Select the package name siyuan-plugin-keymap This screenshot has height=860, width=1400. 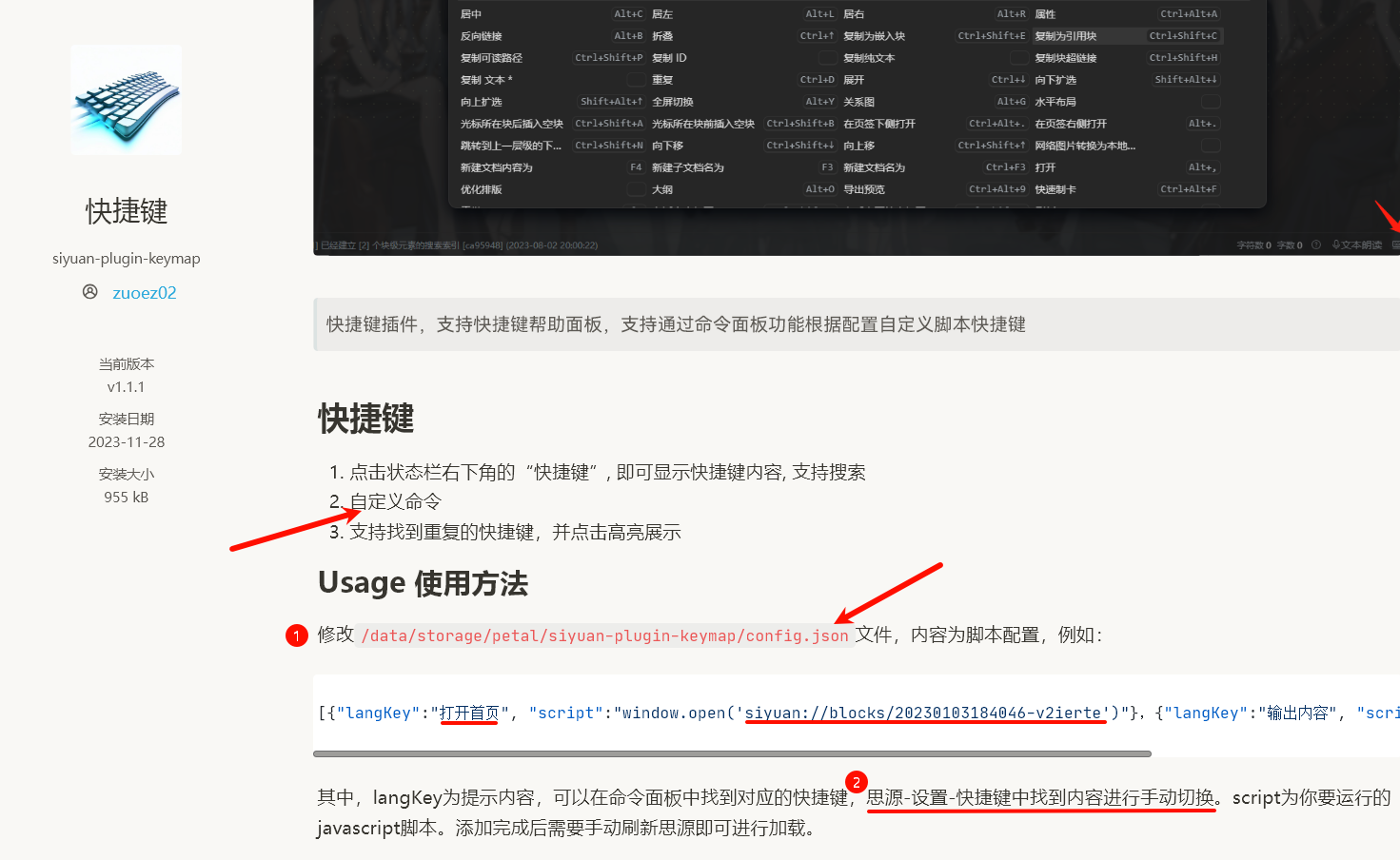point(127,259)
